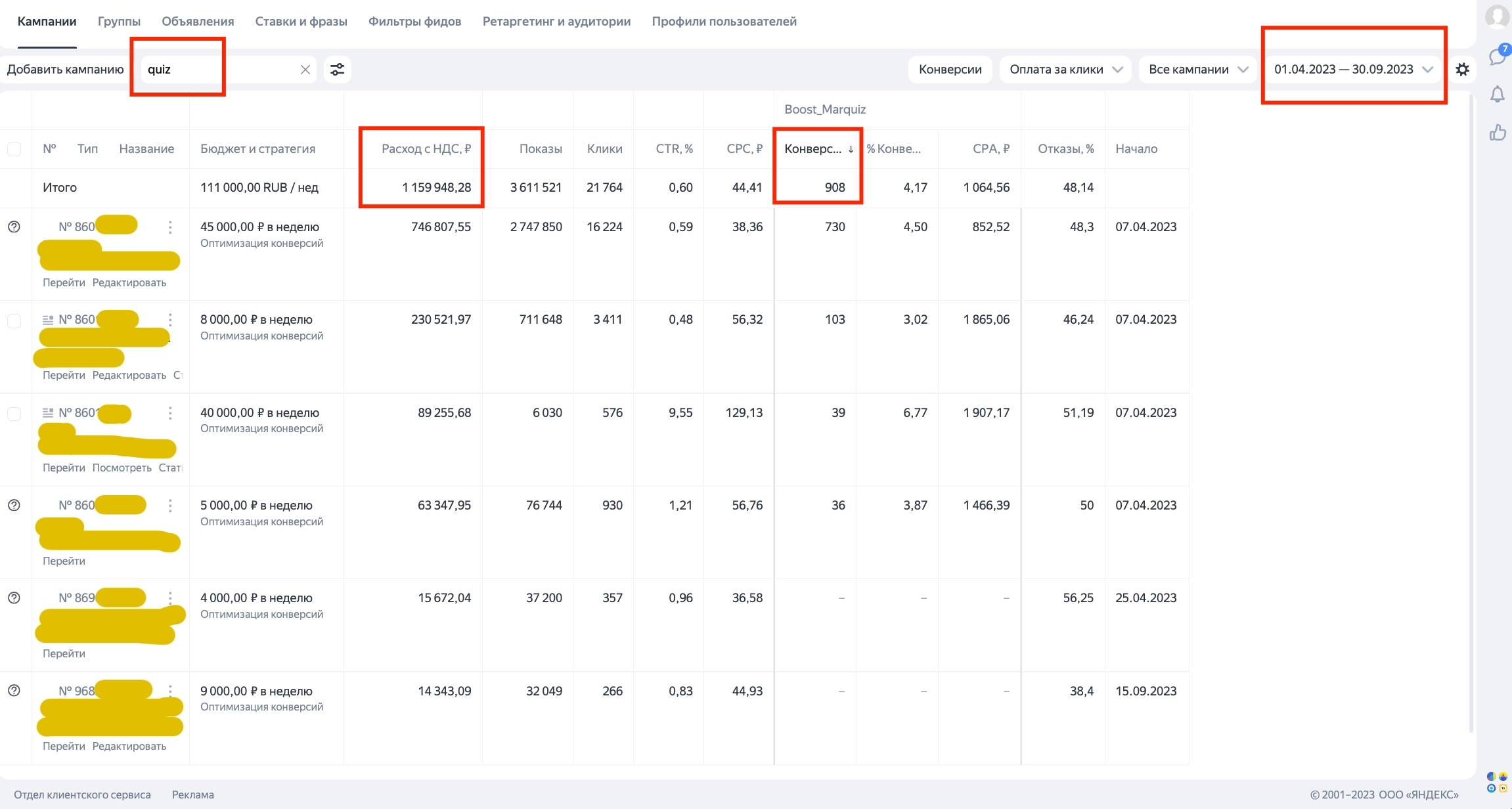Select campaign with 89 255,68 spend

[x=14, y=414]
